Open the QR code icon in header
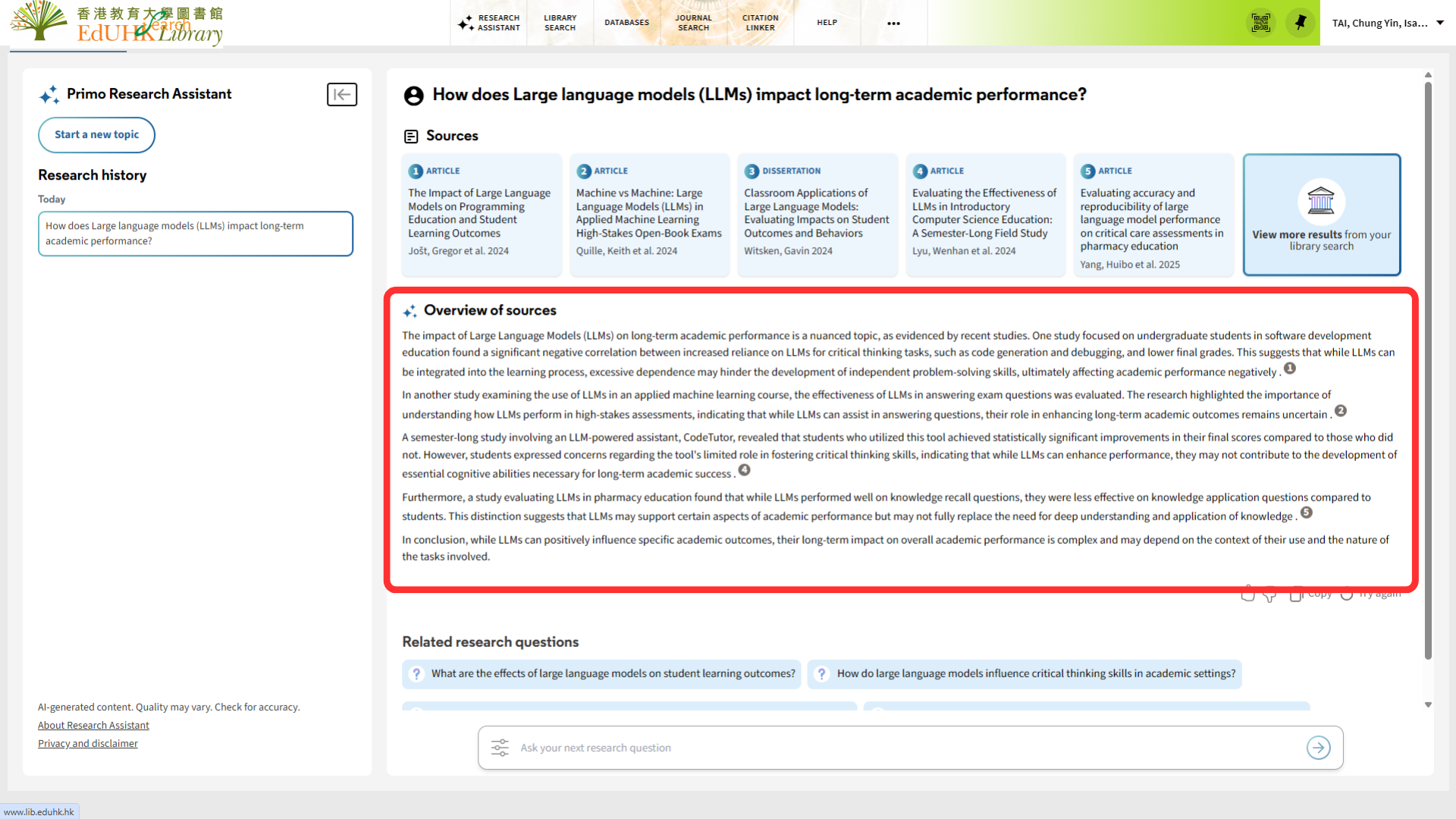 click(x=1260, y=23)
